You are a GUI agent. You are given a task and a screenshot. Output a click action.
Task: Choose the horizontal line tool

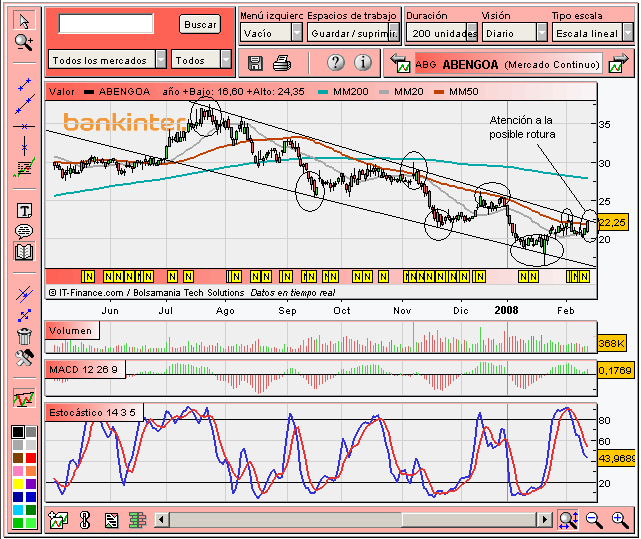pyautogui.click(x=24, y=126)
